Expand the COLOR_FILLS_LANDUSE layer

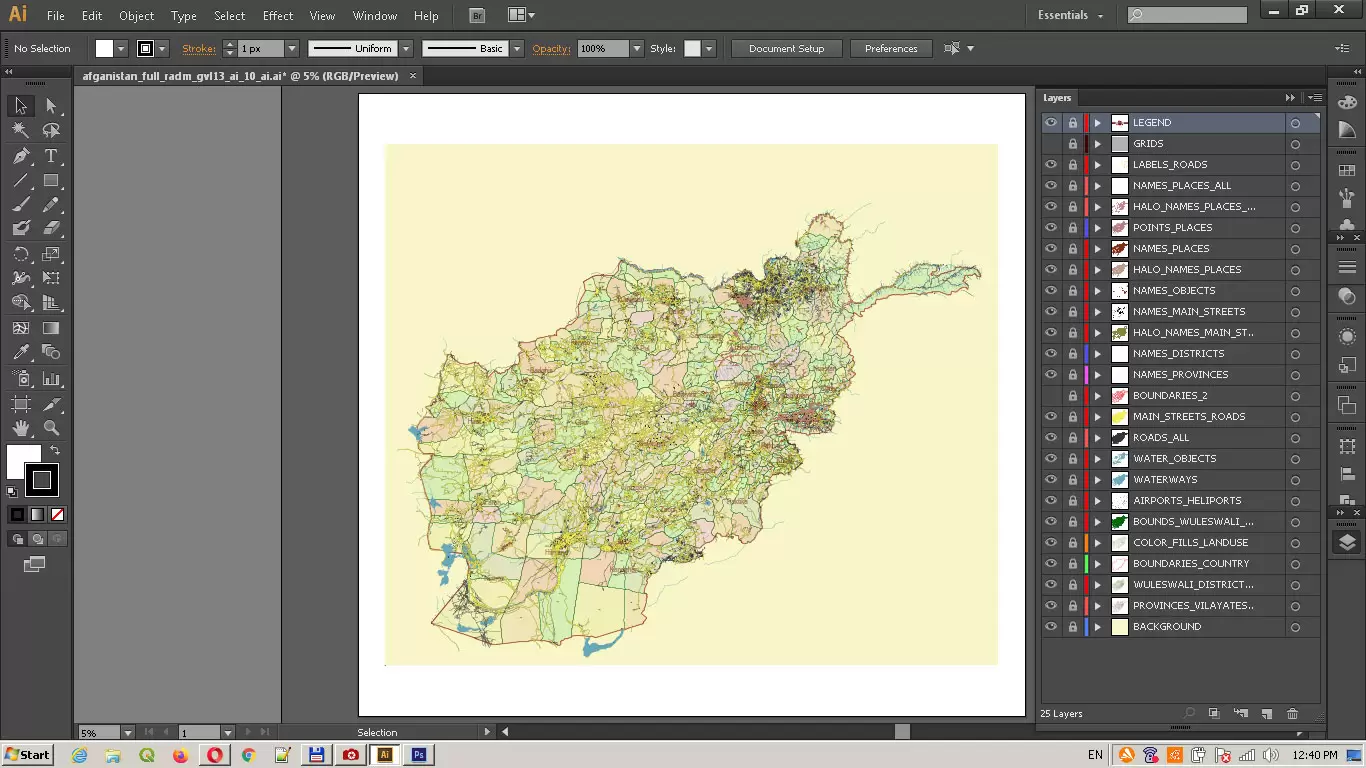click(1098, 543)
